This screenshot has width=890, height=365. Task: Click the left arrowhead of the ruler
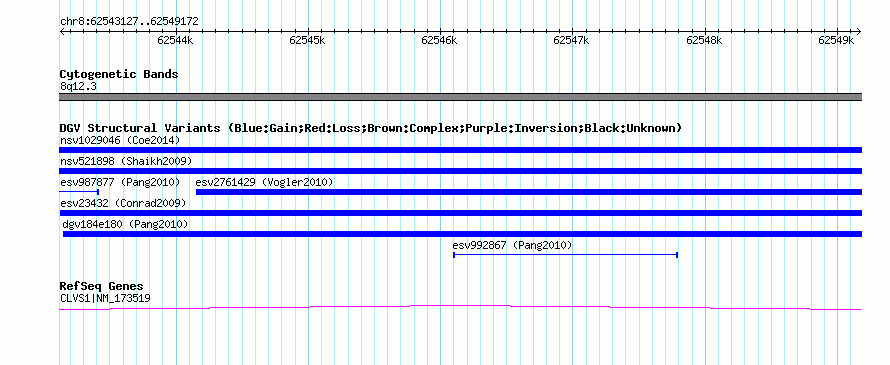click(x=62, y=31)
